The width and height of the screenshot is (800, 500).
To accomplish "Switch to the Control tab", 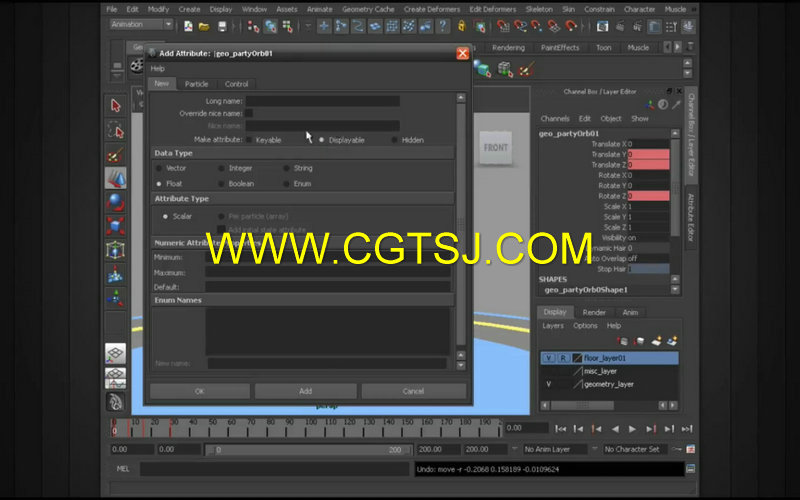I will pyautogui.click(x=236, y=84).
